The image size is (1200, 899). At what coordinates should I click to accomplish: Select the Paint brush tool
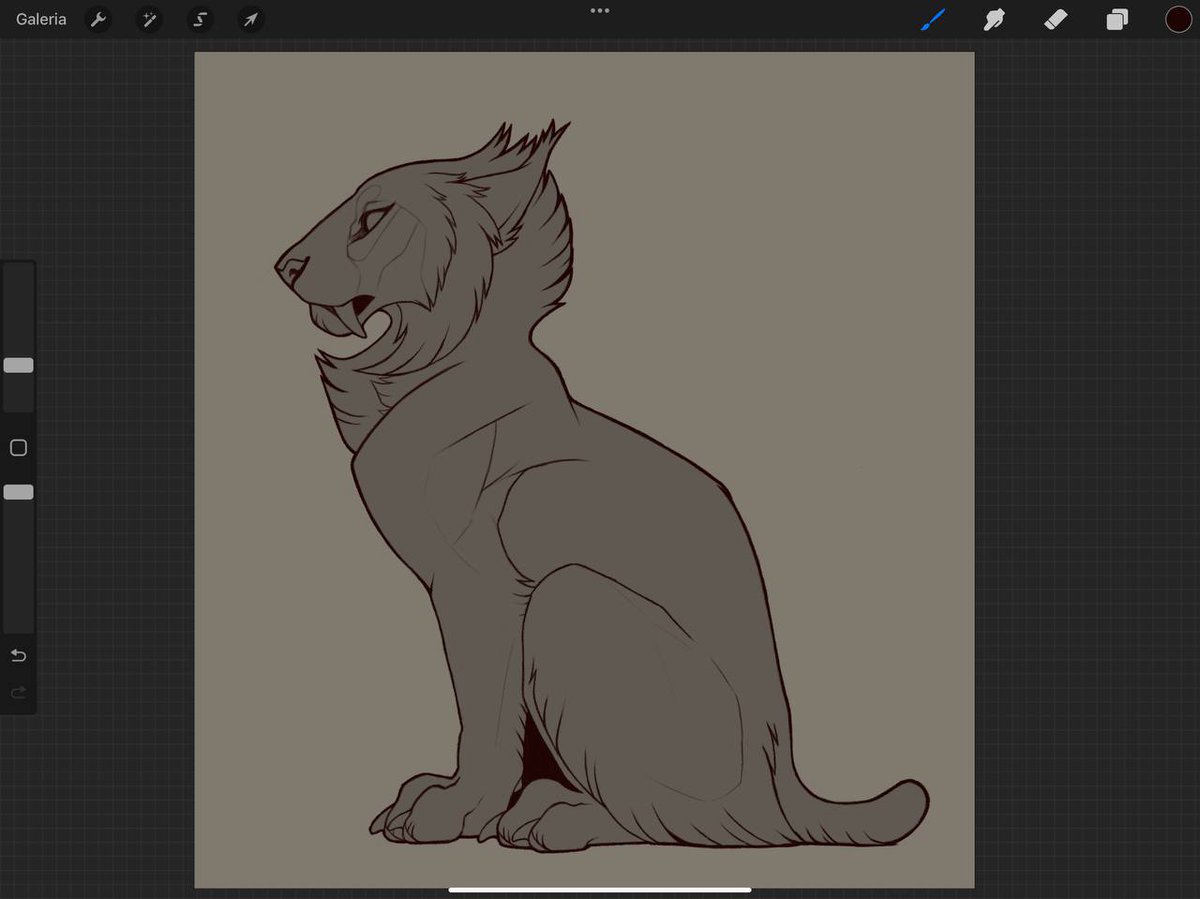tap(933, 19)
